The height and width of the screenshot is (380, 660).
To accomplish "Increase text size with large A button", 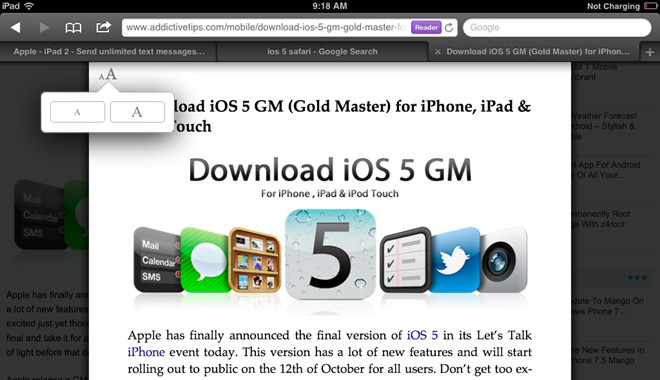I will (137, 112).
